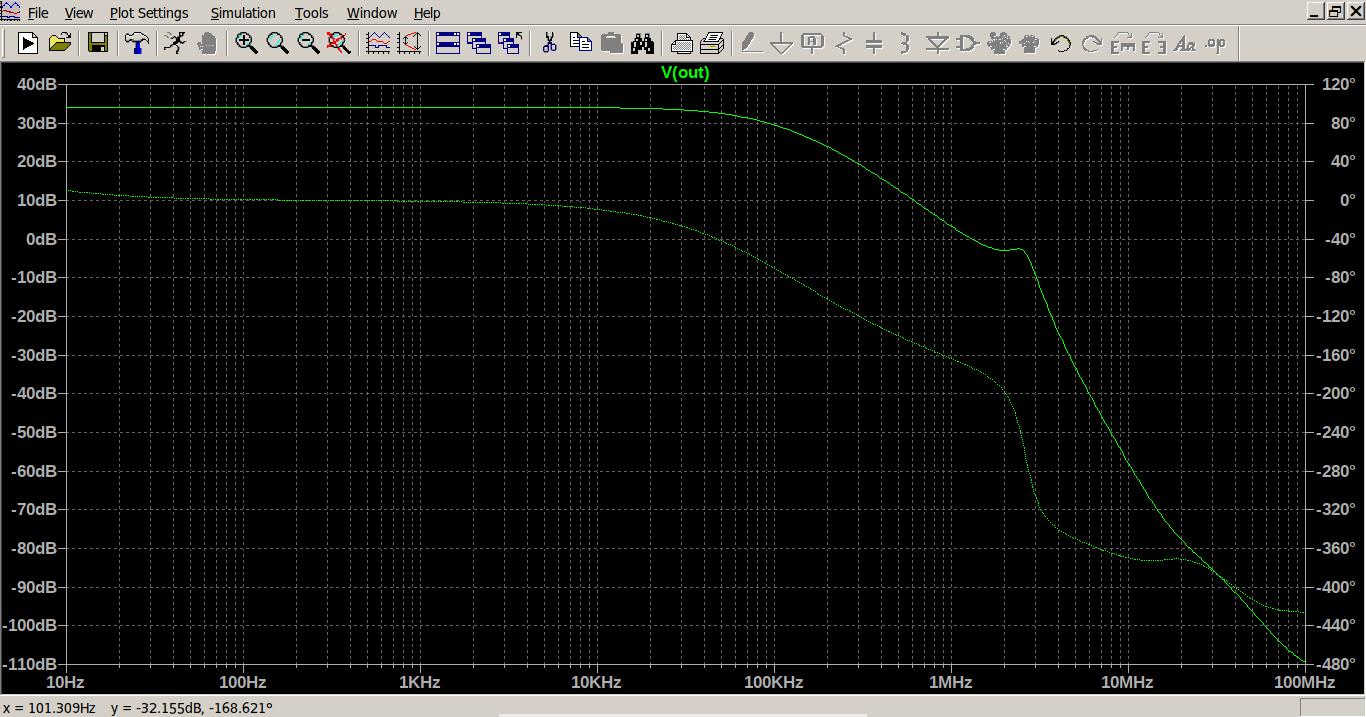Image resolution: width=1366 pixels, height=717 pixels.
Task: Click the Redo arrow icon
Action: [x=1092, y=43]
